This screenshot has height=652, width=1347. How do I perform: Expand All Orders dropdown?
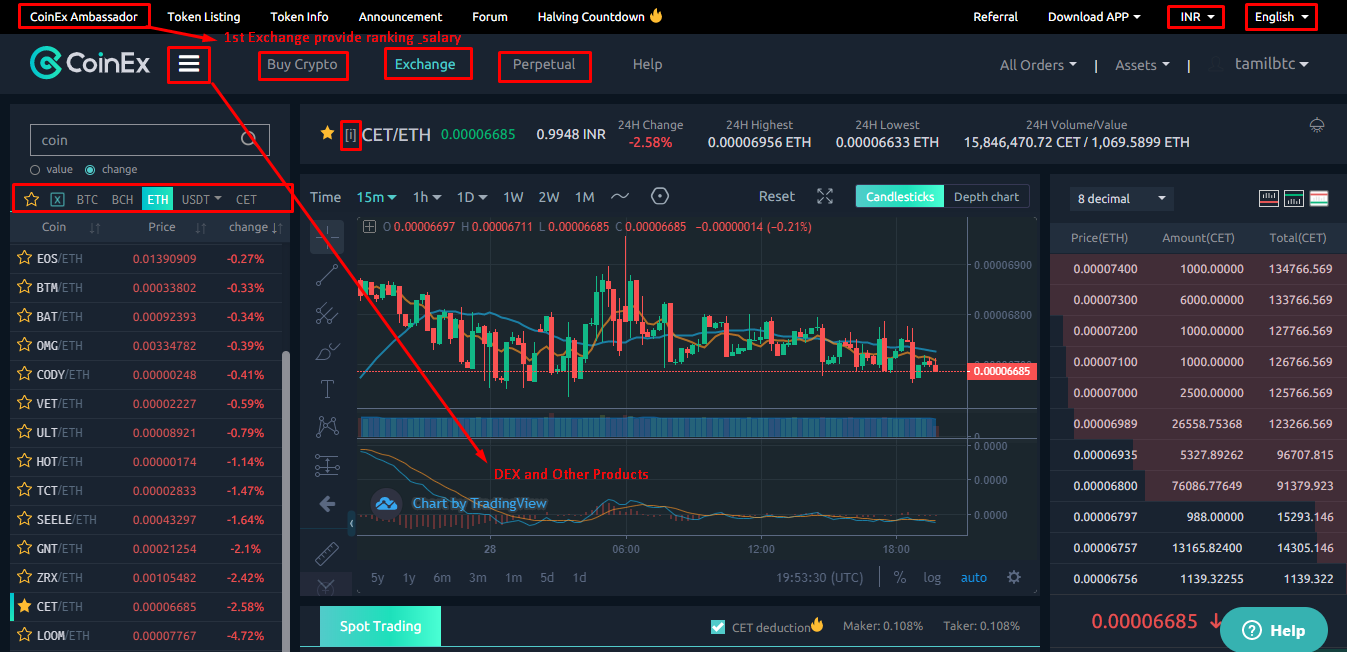tap(1038, 65)
